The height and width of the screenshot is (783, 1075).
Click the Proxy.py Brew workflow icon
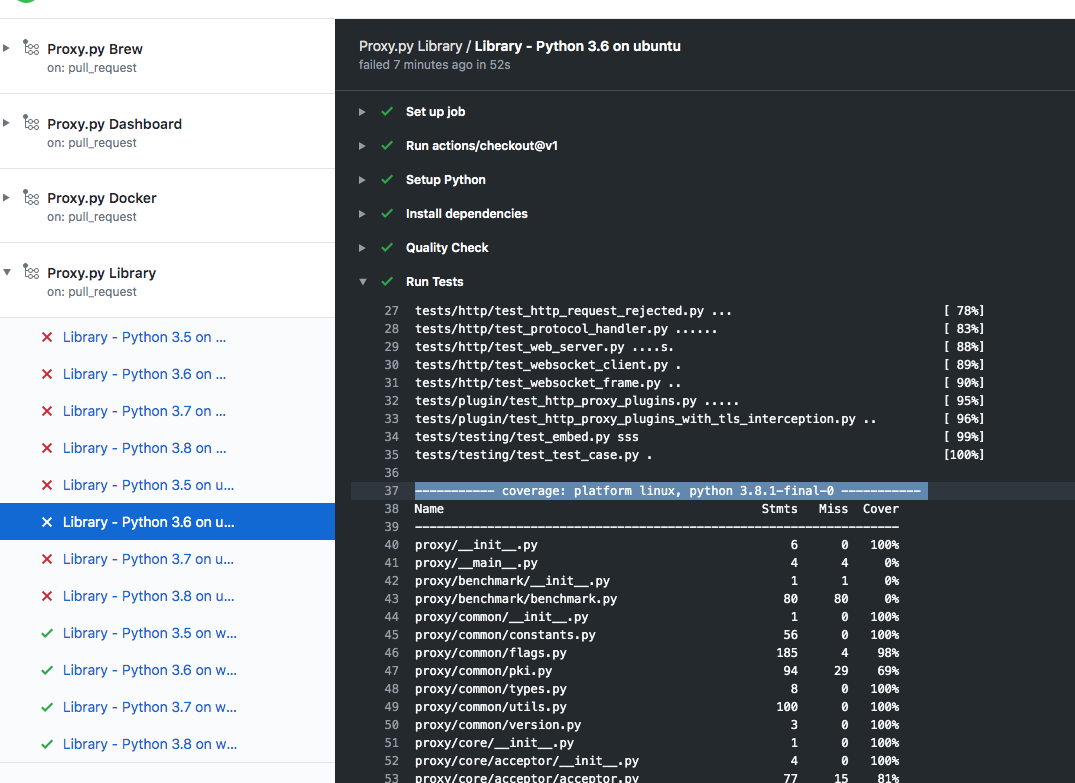point(31,47)
